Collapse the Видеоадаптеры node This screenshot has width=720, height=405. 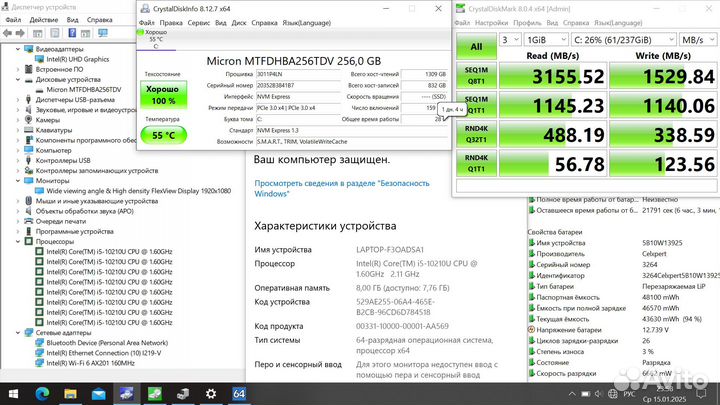tap(18, 49)
